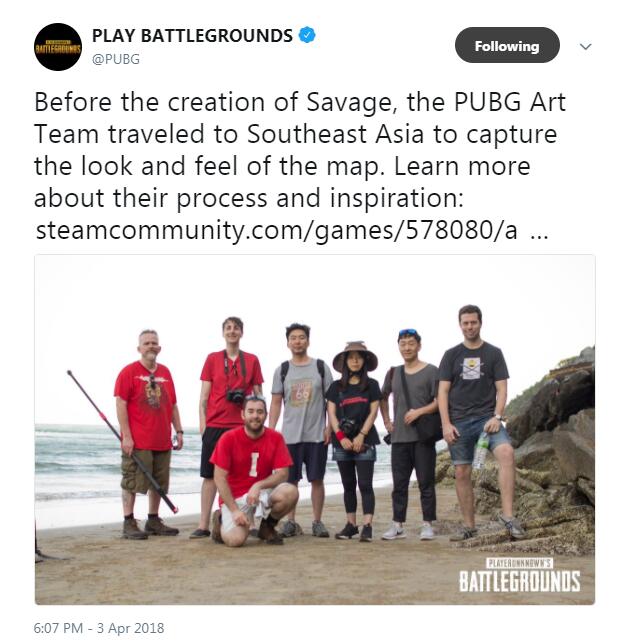This screenshot has height=644, width=629.
Task: Click the woman's wide-brim hat in photo
Action: point(355,356)
